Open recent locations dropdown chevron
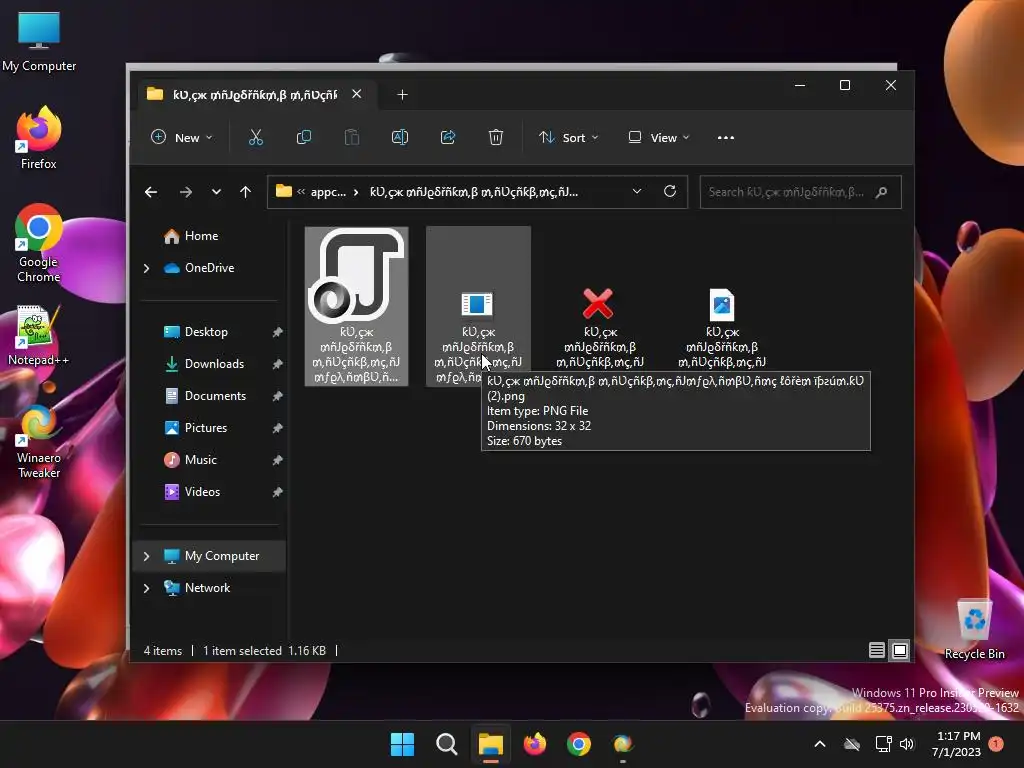1024x768 pixels. (216, 192)
